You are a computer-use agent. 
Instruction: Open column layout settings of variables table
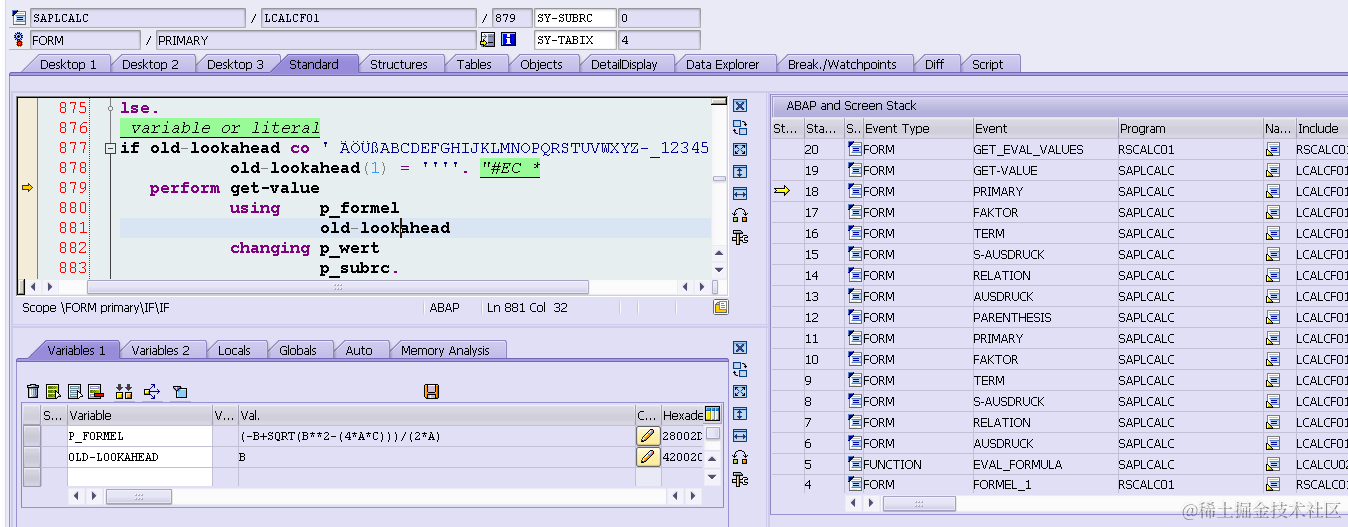712,414
